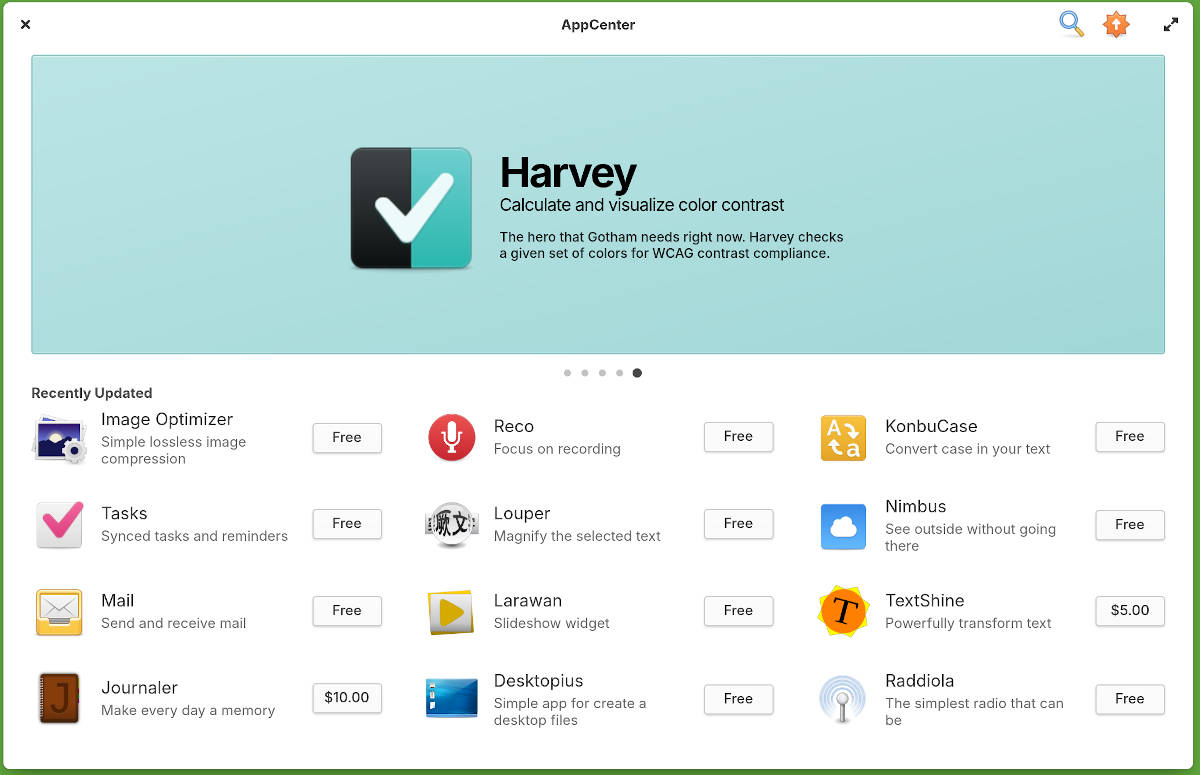This screenshot has width=1200, height=775.
Task: Open the Larawan app title
Action: [528, 600]
